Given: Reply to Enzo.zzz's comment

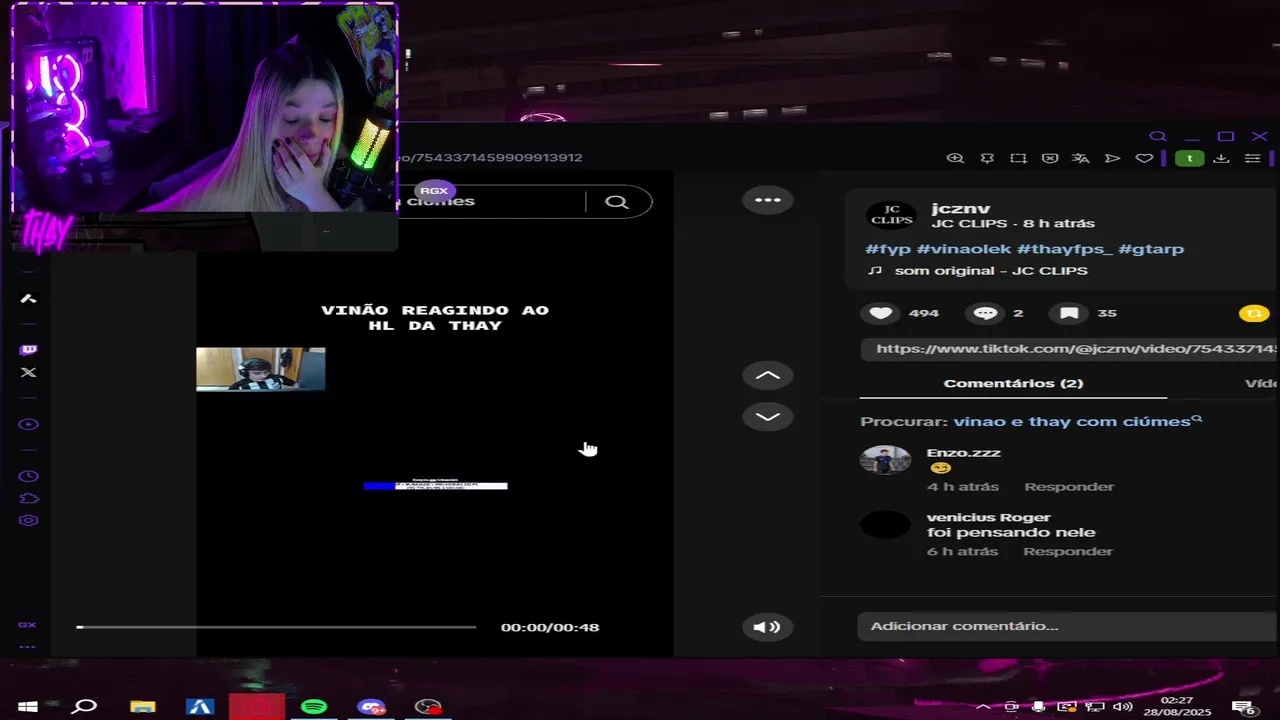Looking at the screenshot, I should click(1069, 487).
